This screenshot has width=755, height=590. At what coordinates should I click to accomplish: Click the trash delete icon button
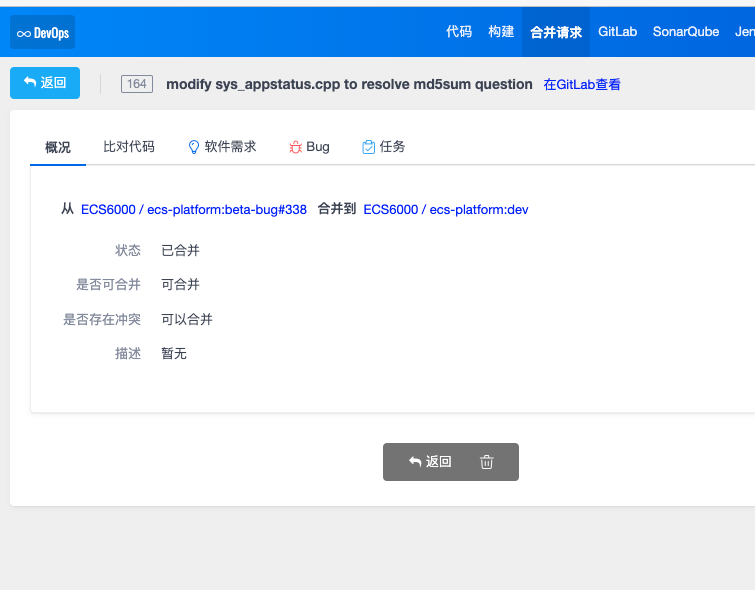(x=487, y=462)
